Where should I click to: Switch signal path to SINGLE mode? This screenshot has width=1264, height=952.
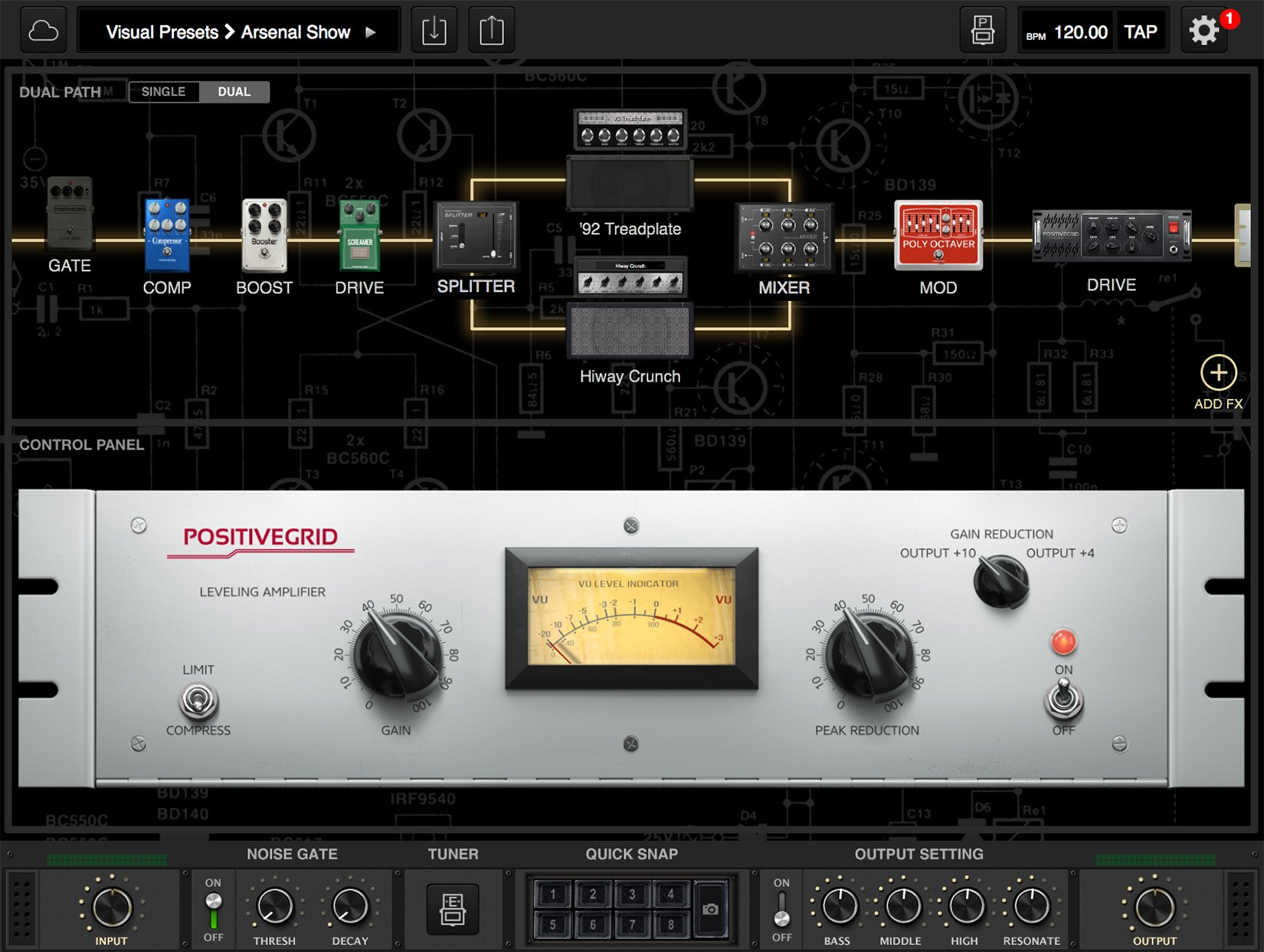coord(162,91)
